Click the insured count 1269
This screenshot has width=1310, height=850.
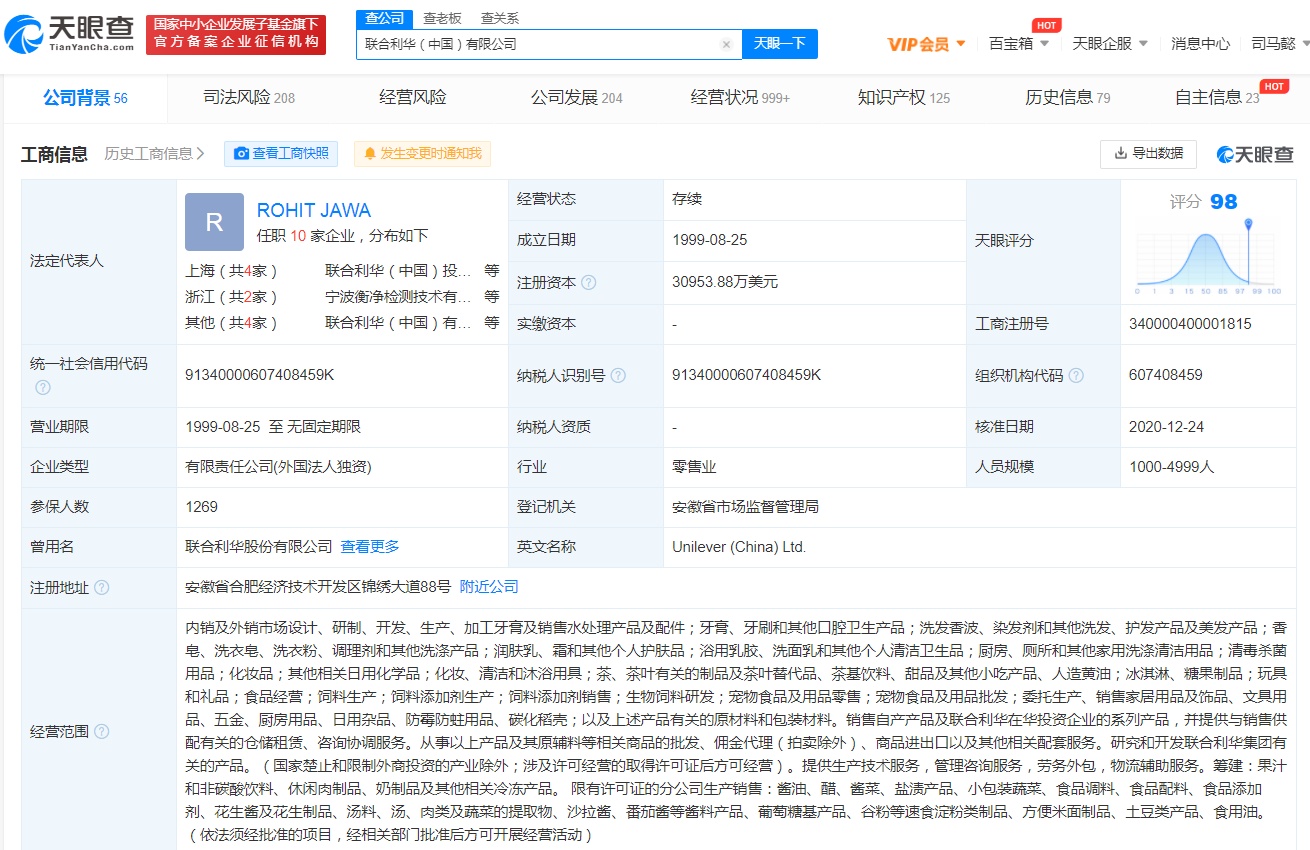coord(201,507)
